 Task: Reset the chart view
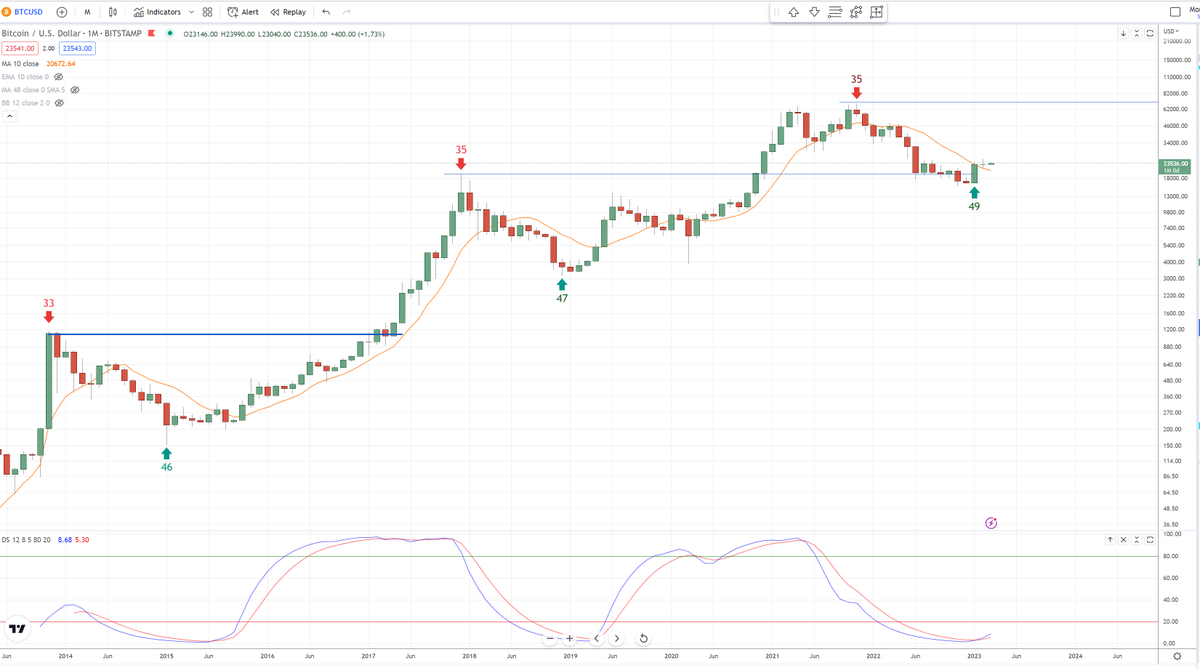click(x=643, y=638)
